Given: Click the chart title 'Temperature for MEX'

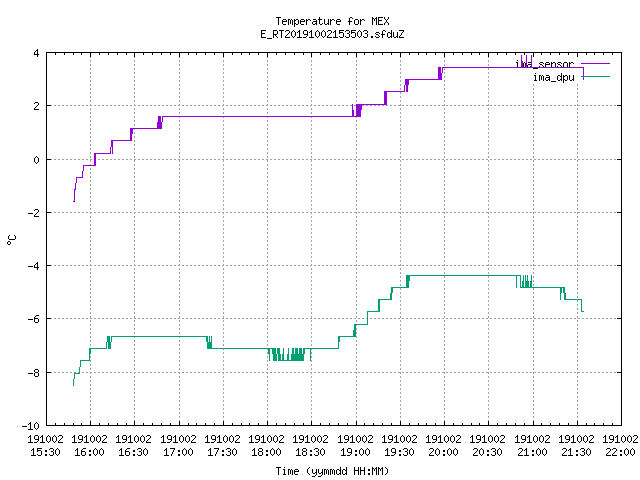Looking at the screenshot, I should tap(332, 21).
